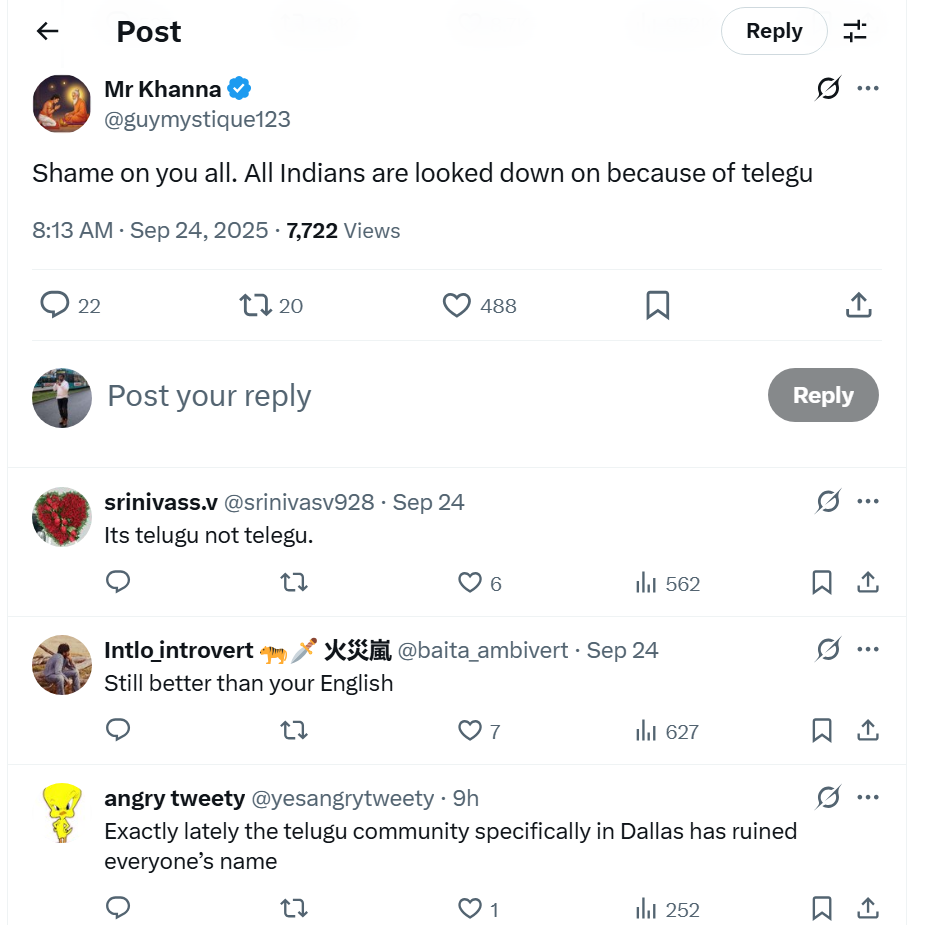Bookmark Mr Khanna's post
926x925 pixels.
657,305
